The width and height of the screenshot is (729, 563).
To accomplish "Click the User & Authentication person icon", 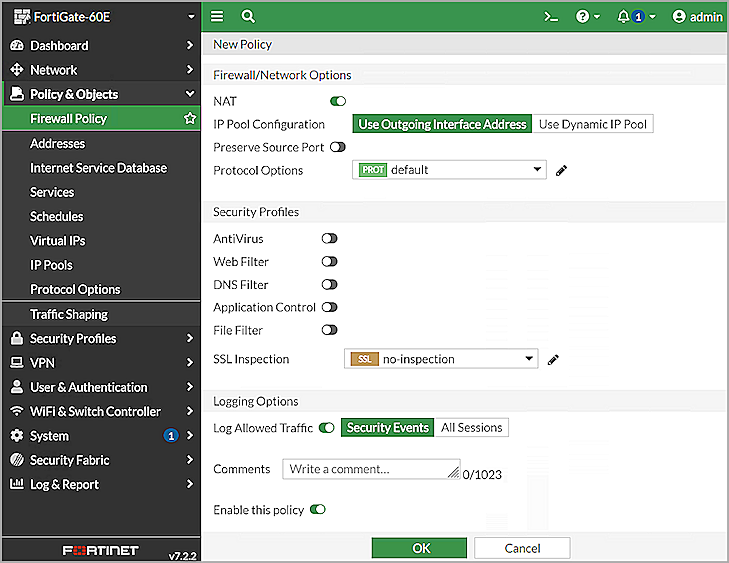I will (x=17, y=386).
